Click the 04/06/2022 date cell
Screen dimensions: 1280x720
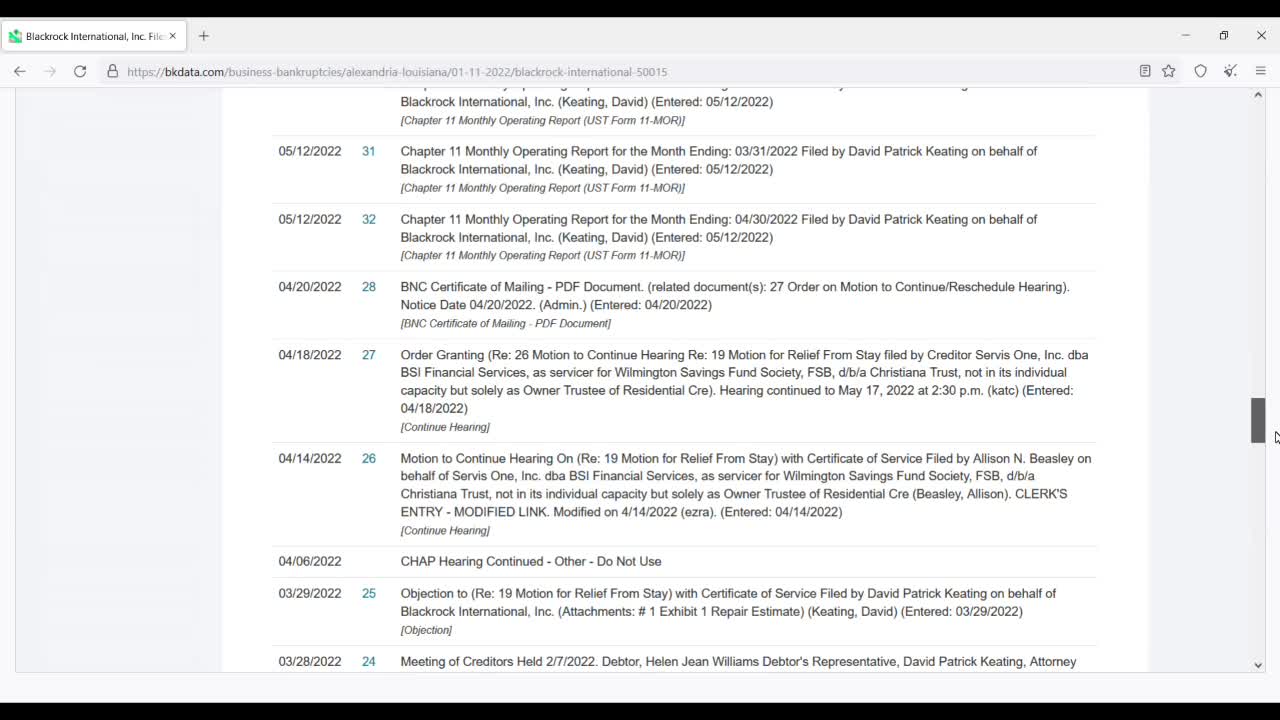(x=310, y=561)
